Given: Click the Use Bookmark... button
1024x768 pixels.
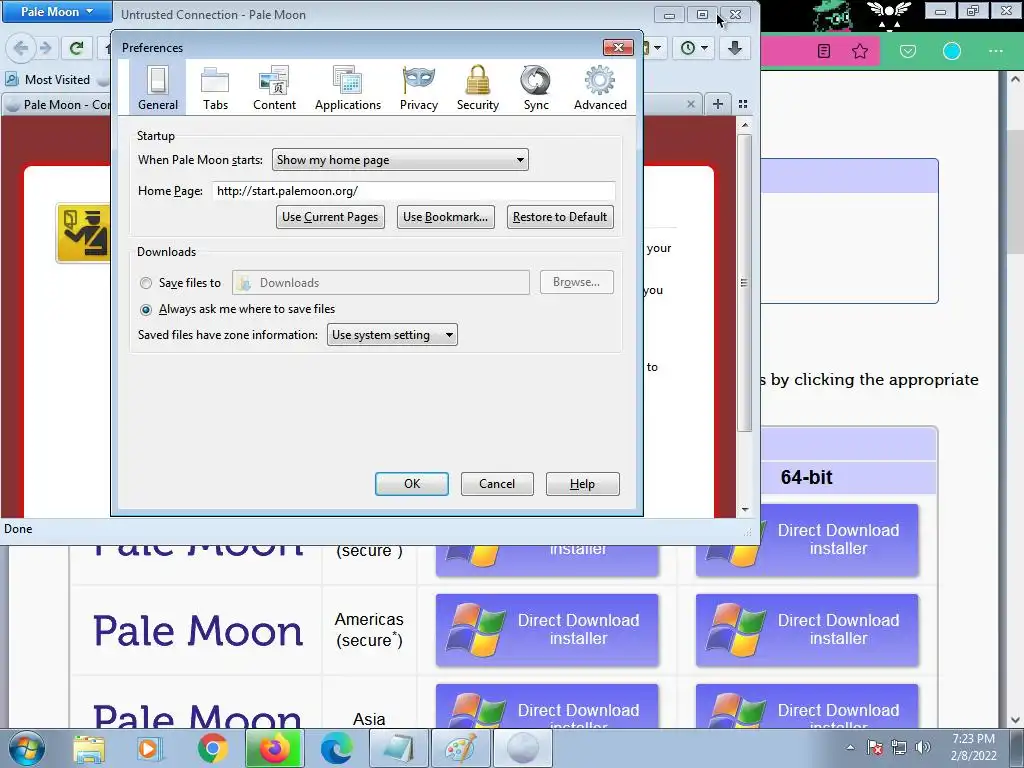Looking at the screenshot, I should pyautogui.click(x=445, y=217).
